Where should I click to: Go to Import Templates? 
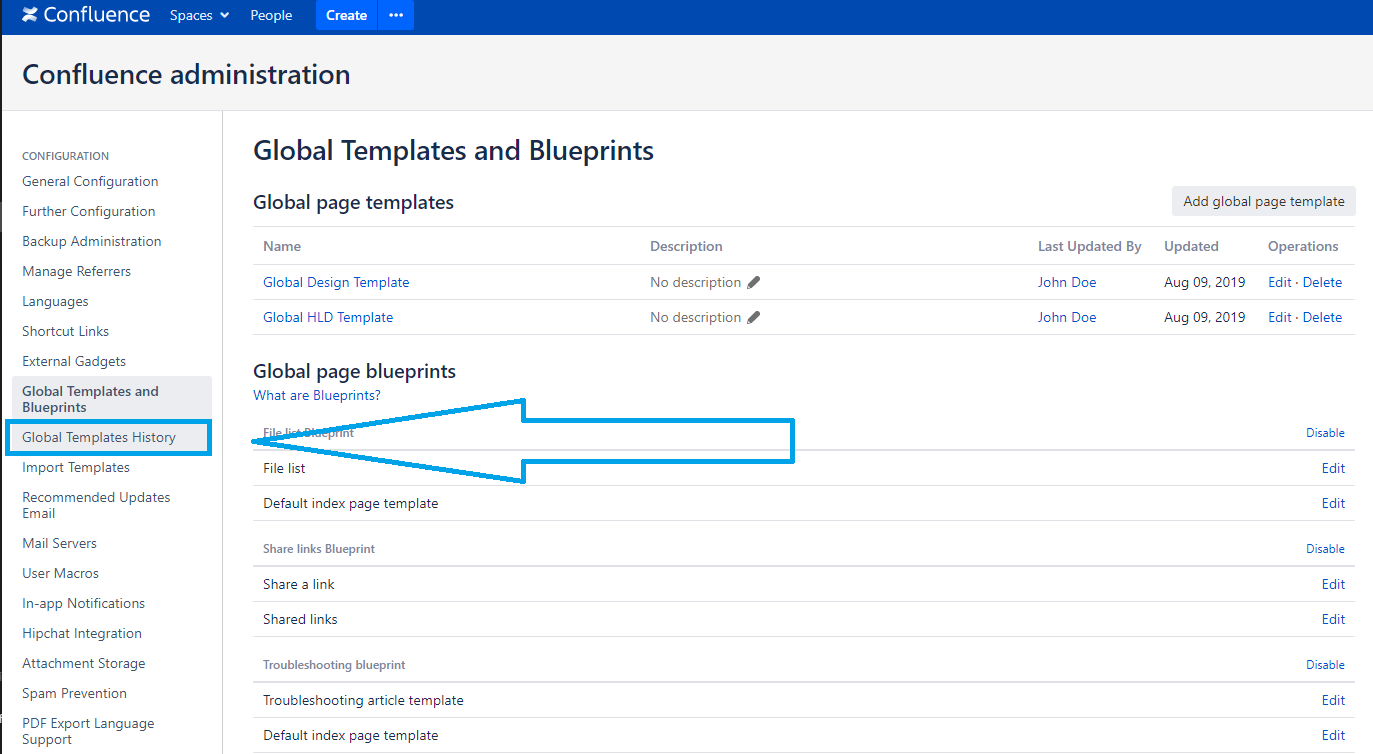pos(76,467)
